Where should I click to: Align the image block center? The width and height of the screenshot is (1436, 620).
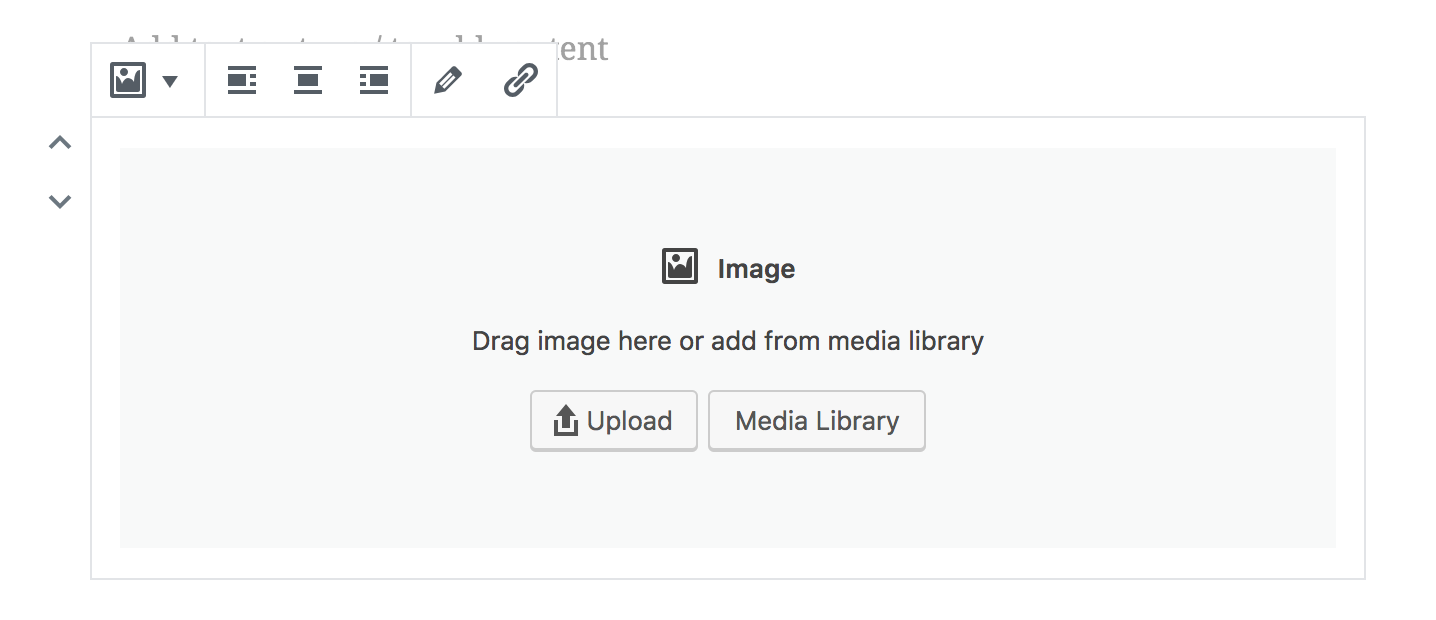[x=308, y=80]
